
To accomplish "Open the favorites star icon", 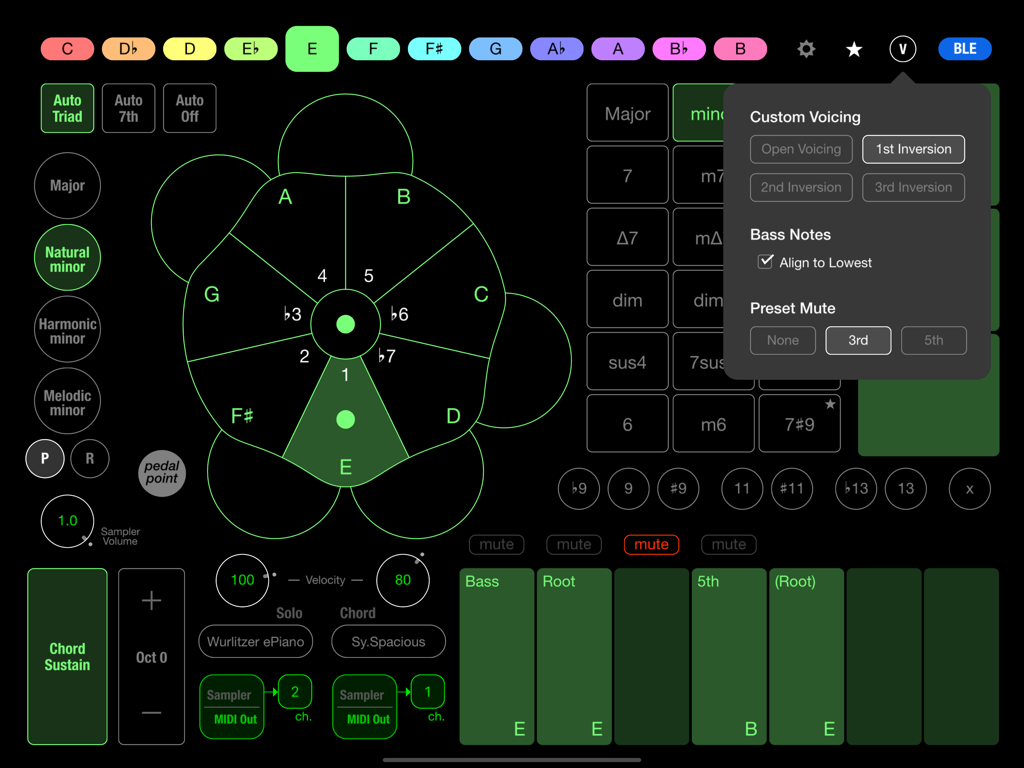I will 853,48.
